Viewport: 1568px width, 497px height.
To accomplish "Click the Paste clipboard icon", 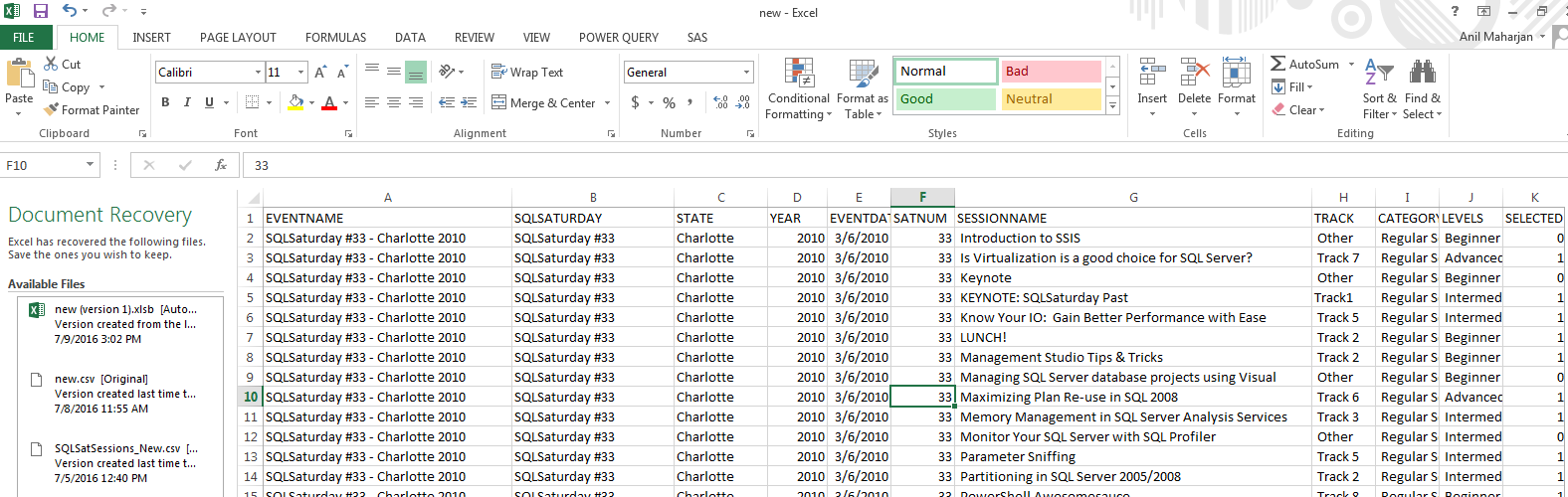I will click(19, 74).
